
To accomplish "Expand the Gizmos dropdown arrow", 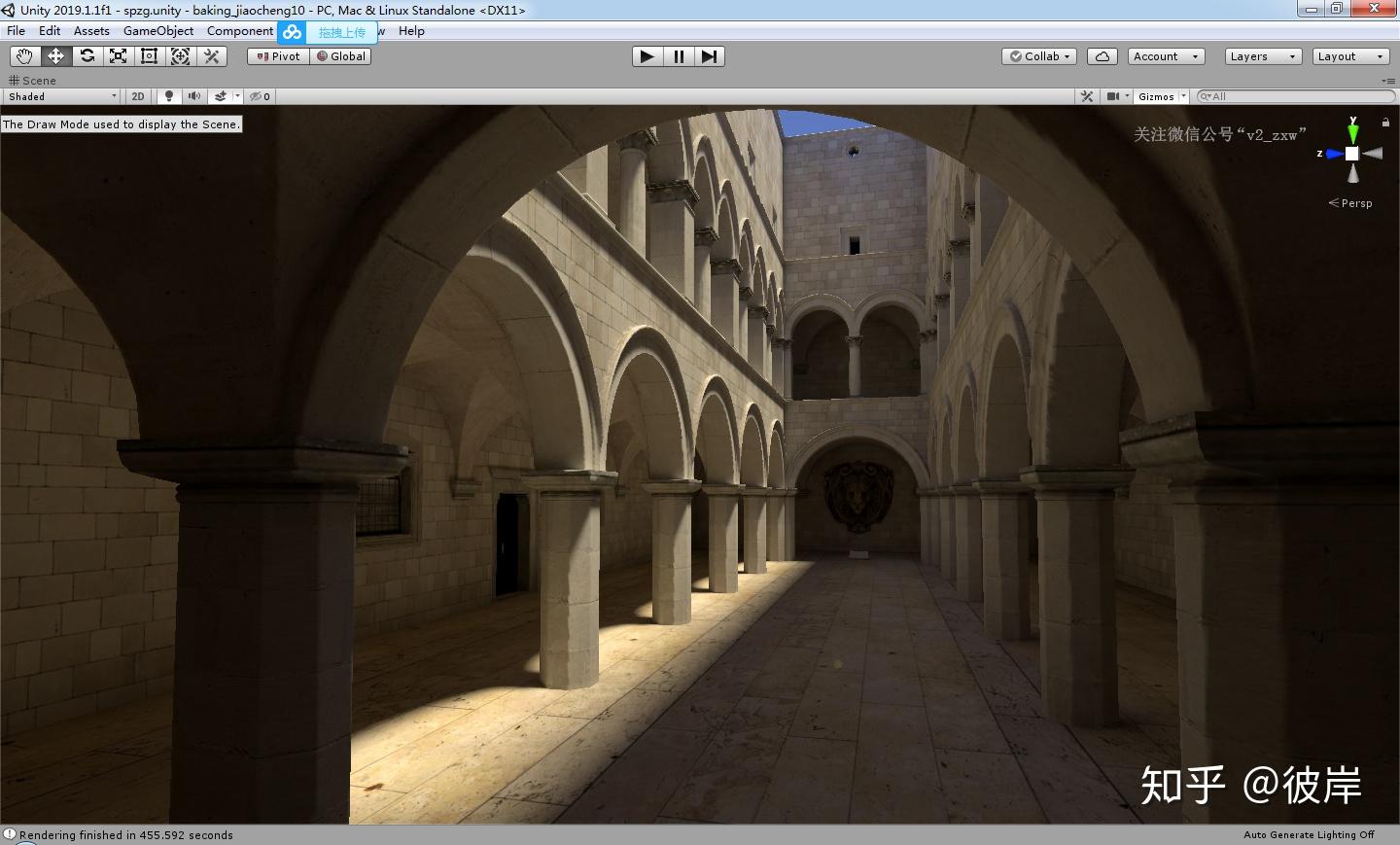I will pyautogui.click(x=1183, y=96).
